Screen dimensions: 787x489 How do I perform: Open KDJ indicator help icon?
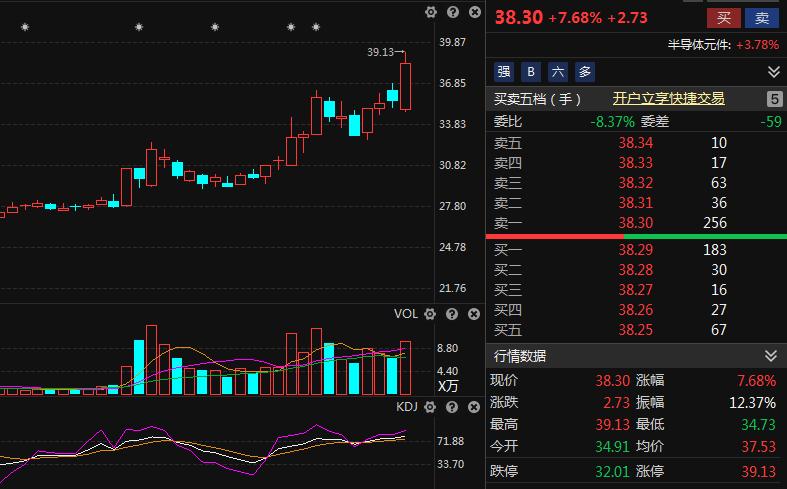coord(452,407)
